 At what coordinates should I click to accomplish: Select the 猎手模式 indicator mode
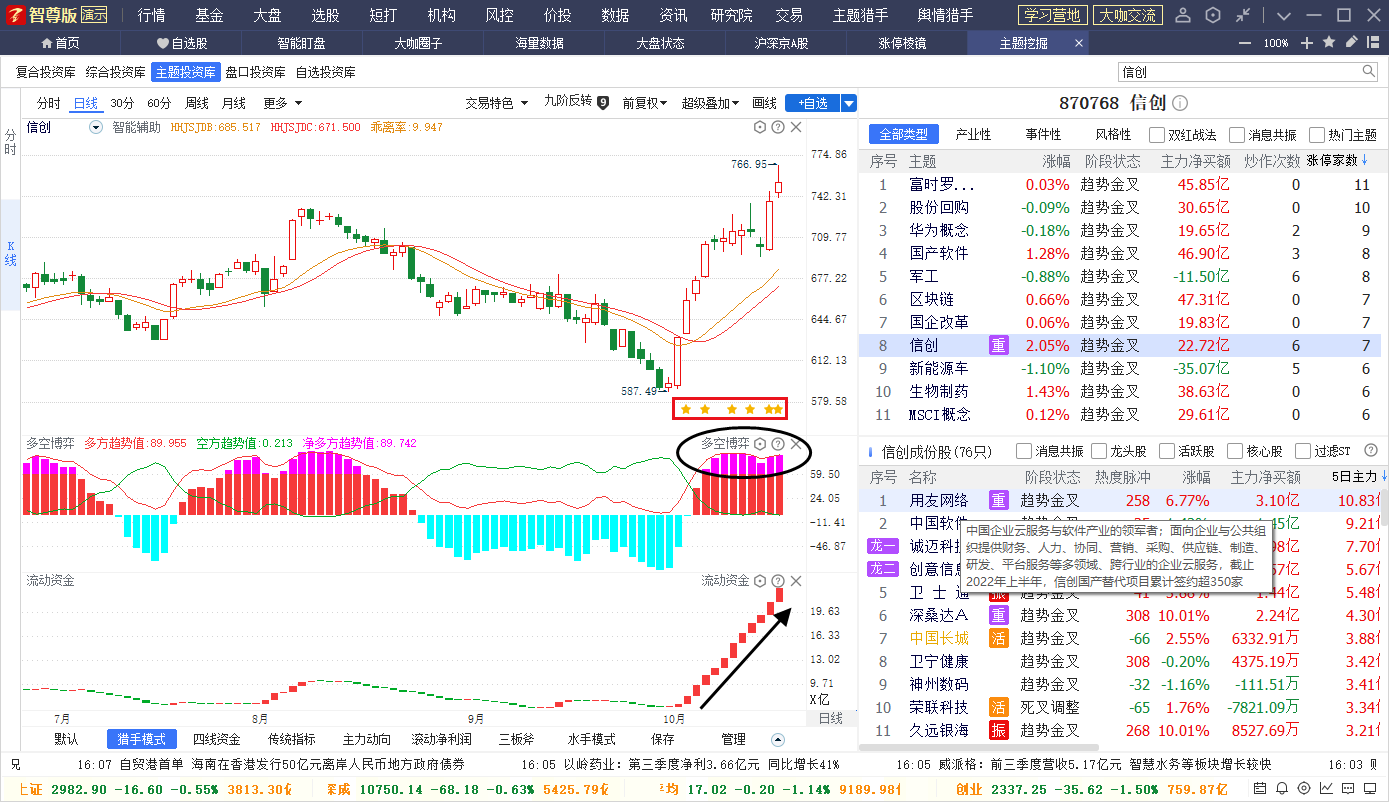click(142, 739)
